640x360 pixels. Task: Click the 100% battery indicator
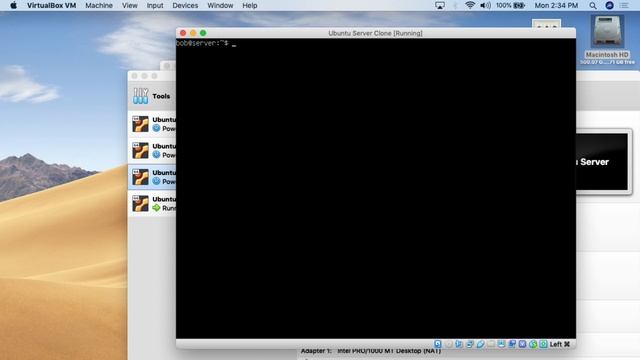(510, 5)
